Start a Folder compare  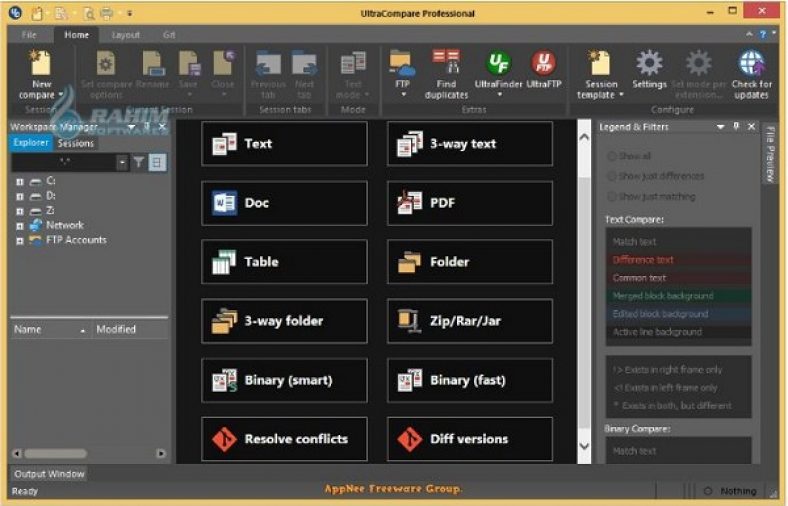click(x=470, y=262)
